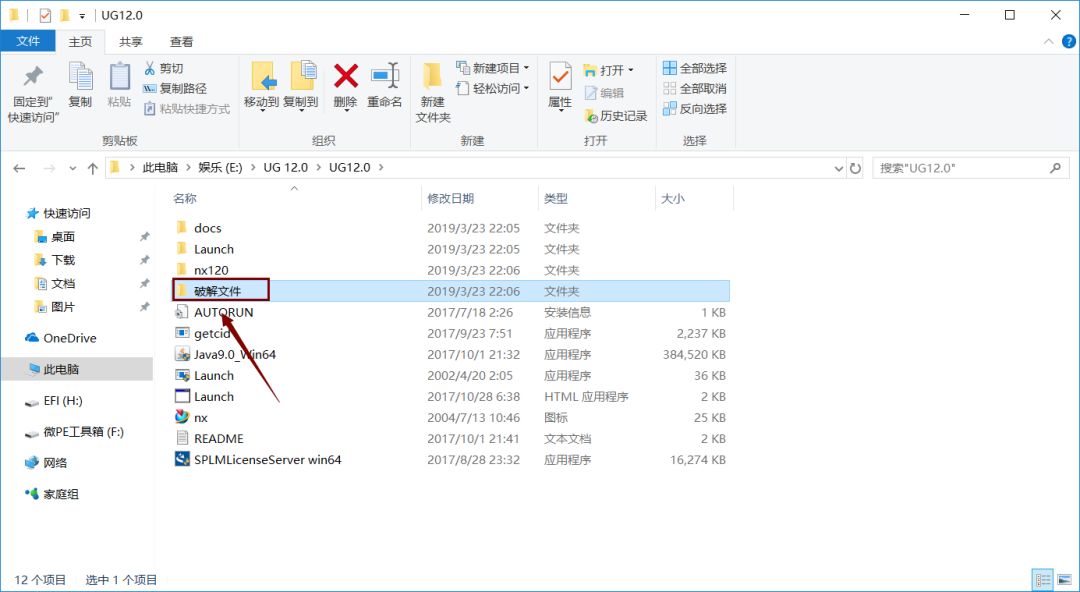
Task: Switch to large icons view layout
Action: click(1062, 580)
